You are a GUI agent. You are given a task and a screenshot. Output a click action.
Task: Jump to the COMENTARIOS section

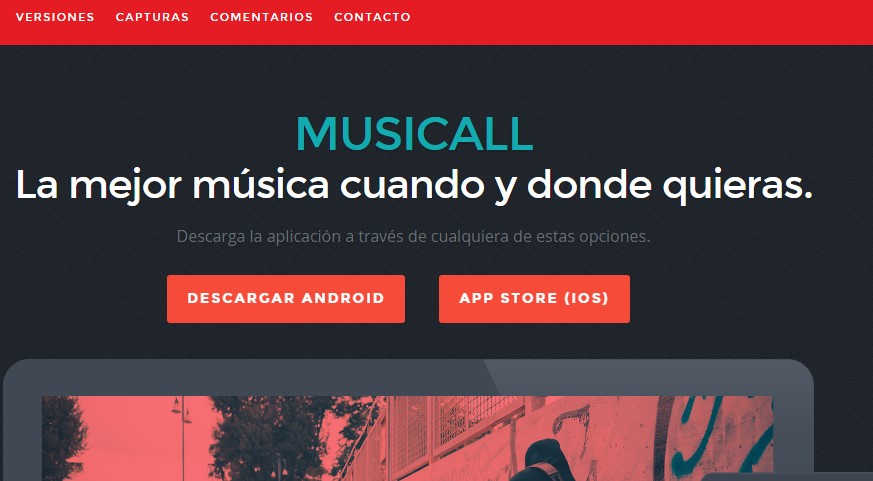[x=261, y=17]
